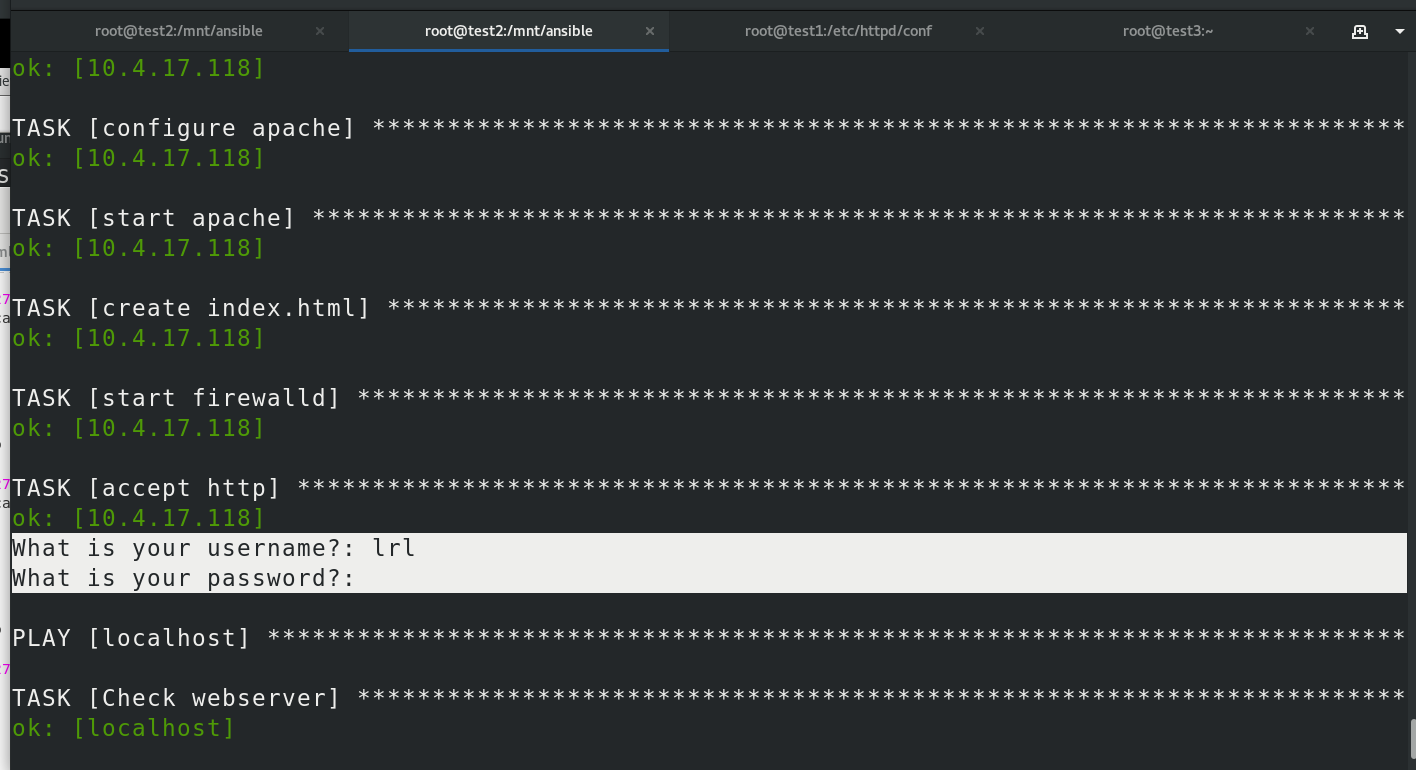
Task: Click the ok line above TASK [configure apache]
Action: coord(139,68)
